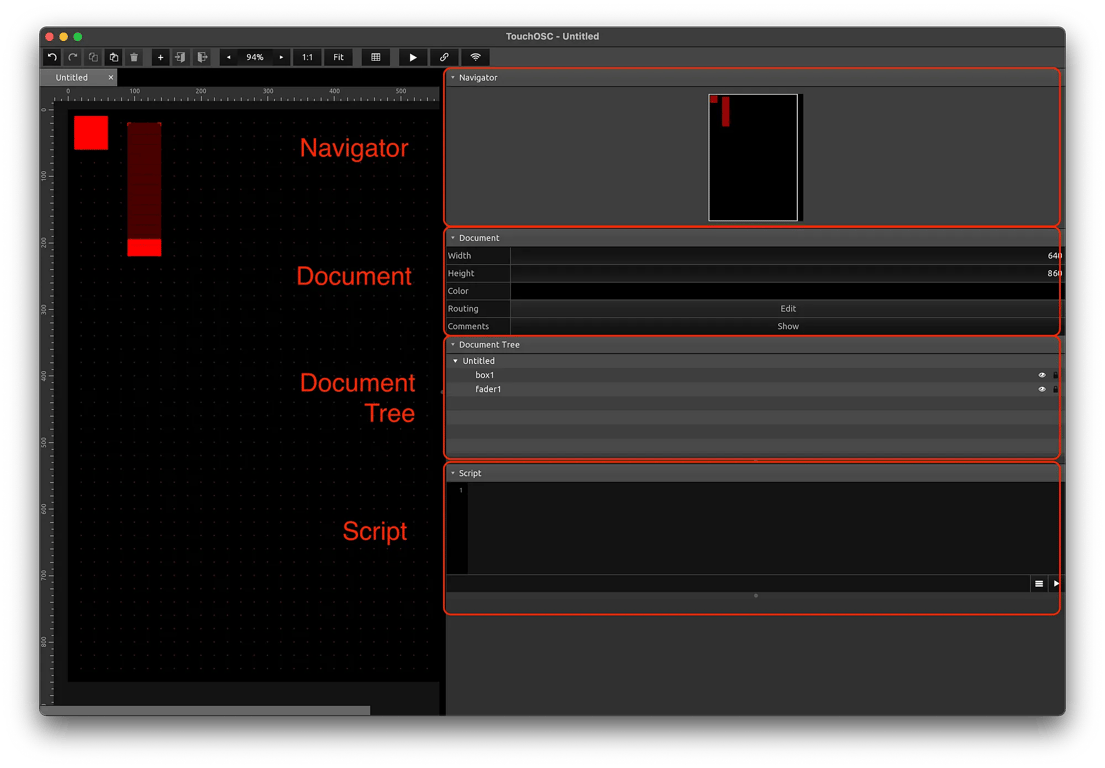
Task: Collapse the Document panel
Action: [453, 237]
